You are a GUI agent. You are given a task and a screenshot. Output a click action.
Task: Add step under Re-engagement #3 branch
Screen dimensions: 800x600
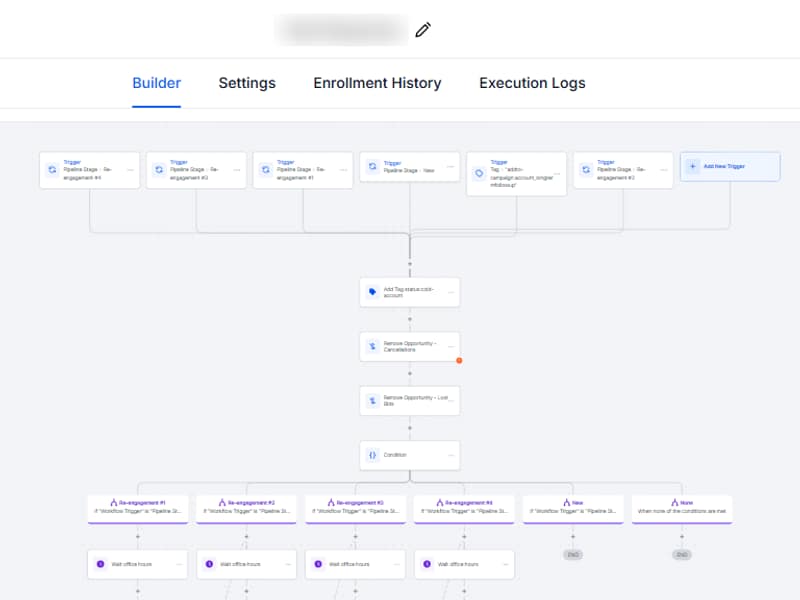tap(356, 537)
